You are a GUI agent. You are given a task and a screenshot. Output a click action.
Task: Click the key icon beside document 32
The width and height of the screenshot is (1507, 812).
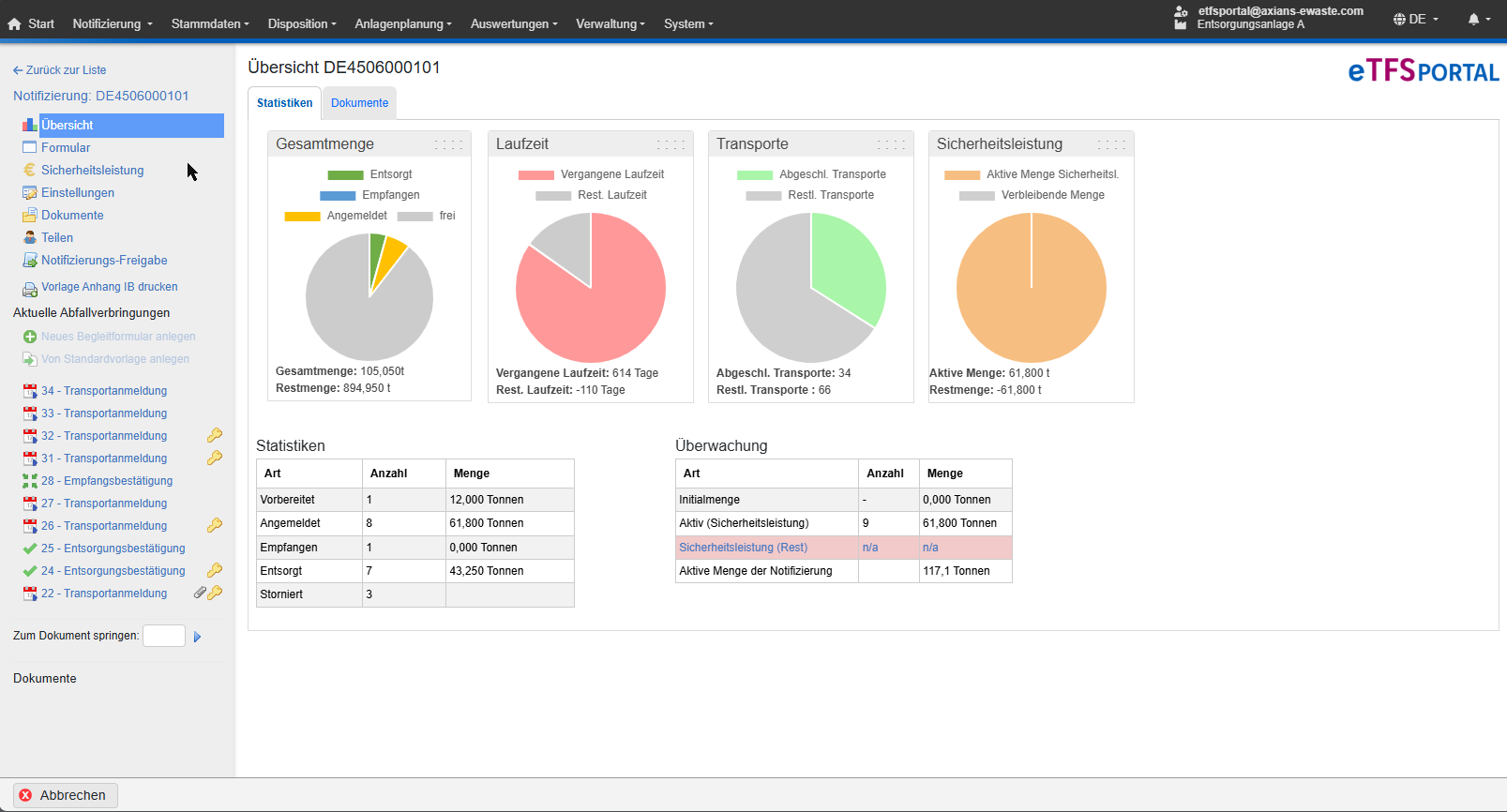(x=215, y=435)
